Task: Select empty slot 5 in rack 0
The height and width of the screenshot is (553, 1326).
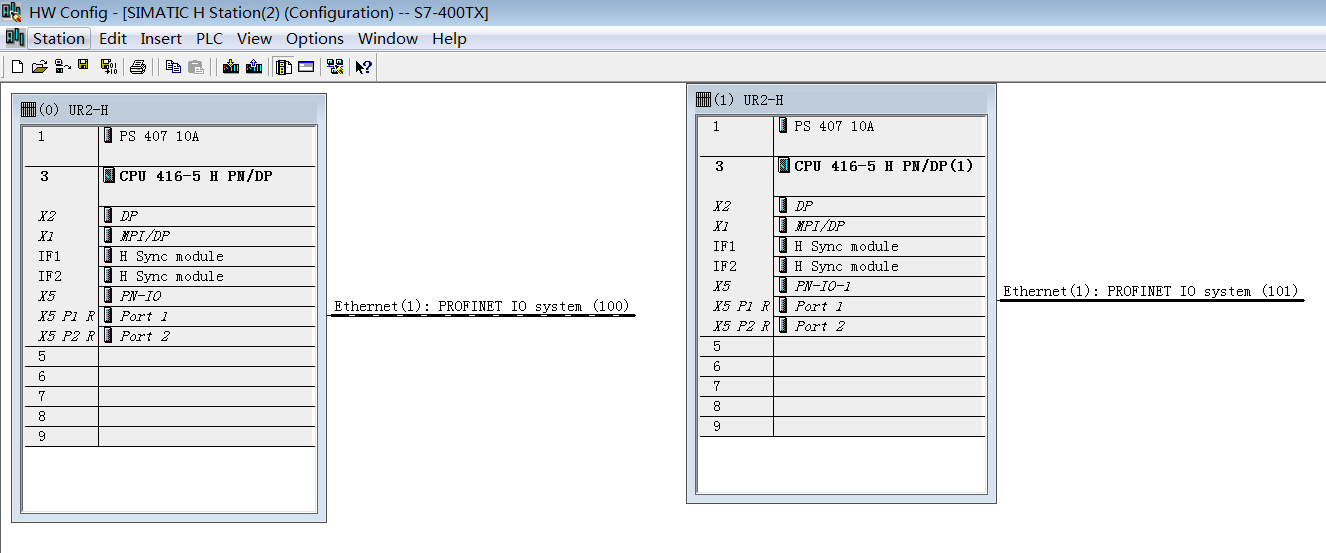Action: pos(170,356)
